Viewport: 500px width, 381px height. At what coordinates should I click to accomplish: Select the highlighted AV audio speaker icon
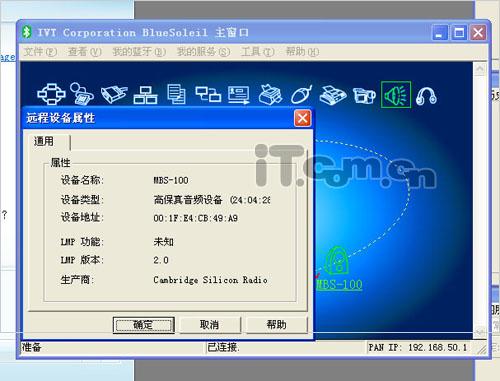pyautogui.click(x=396, y=95)
